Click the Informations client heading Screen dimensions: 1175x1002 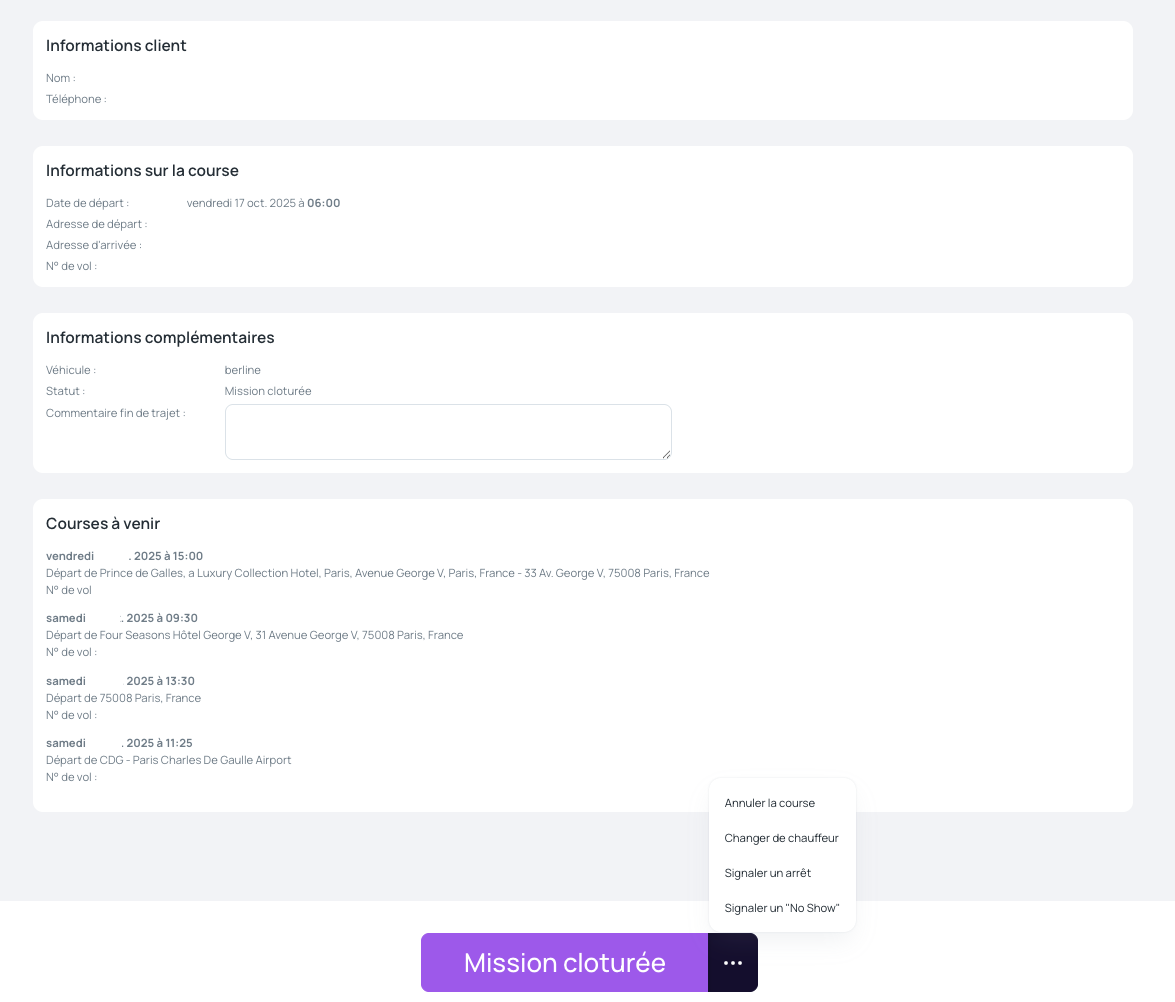click(116, 46)
